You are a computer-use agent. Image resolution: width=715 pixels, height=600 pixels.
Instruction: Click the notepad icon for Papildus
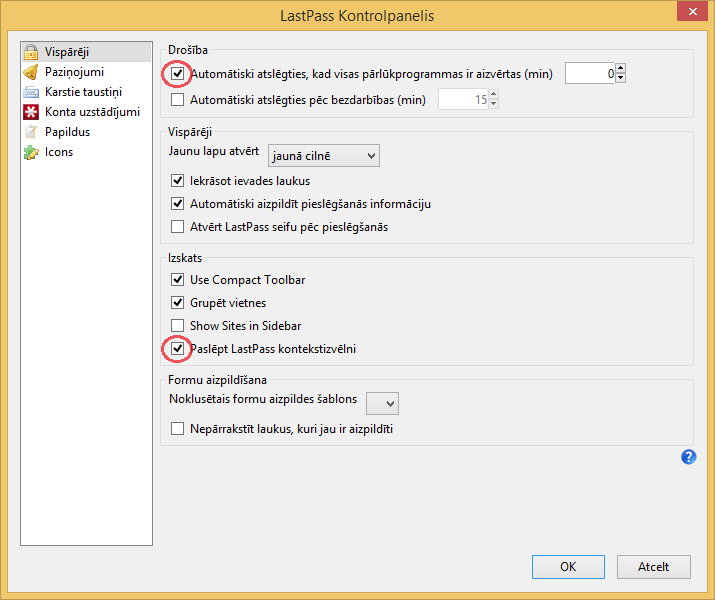(31, 132)
